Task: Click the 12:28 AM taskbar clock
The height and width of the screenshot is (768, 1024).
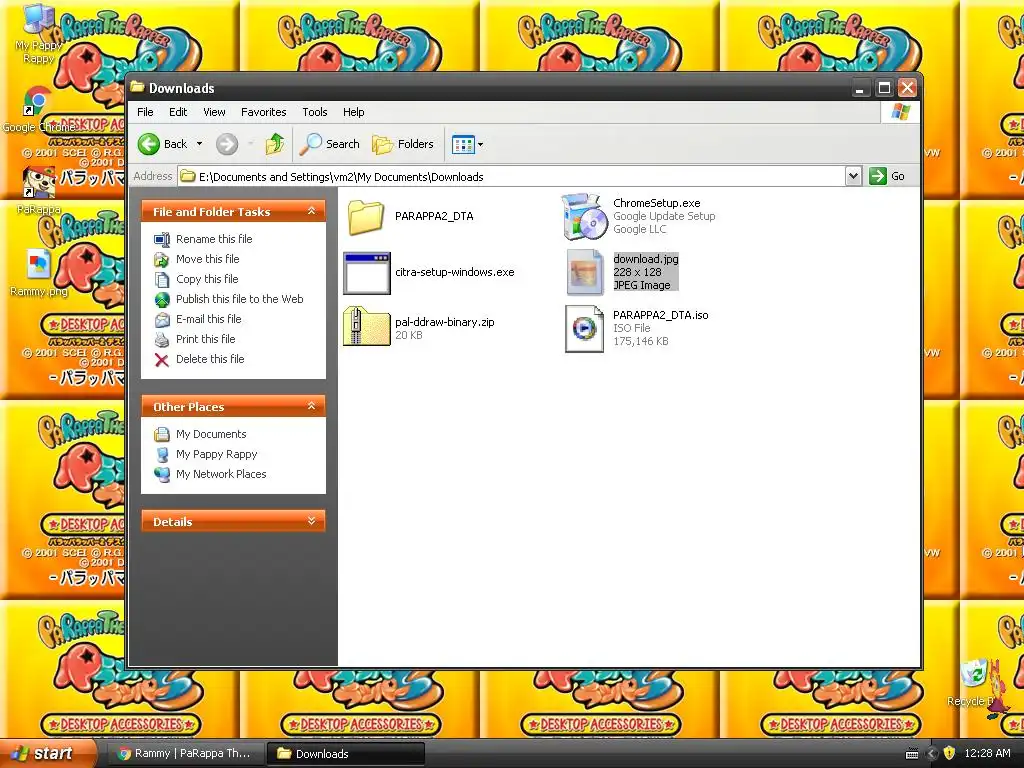Action: click(x=987, y=754)
